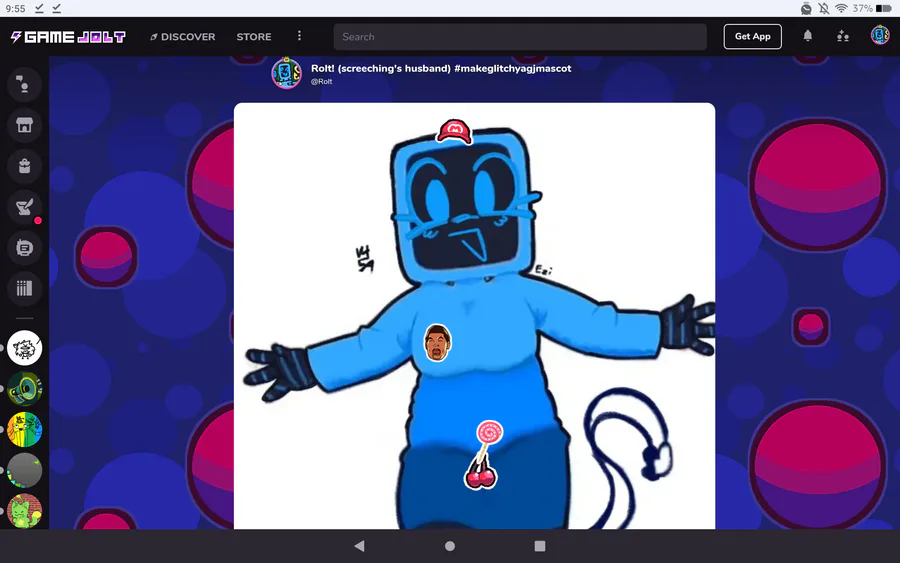This screenshot has width=900, height=563.
Task: Open the top sidebar chat icon
Action: (x=24, y=84)
